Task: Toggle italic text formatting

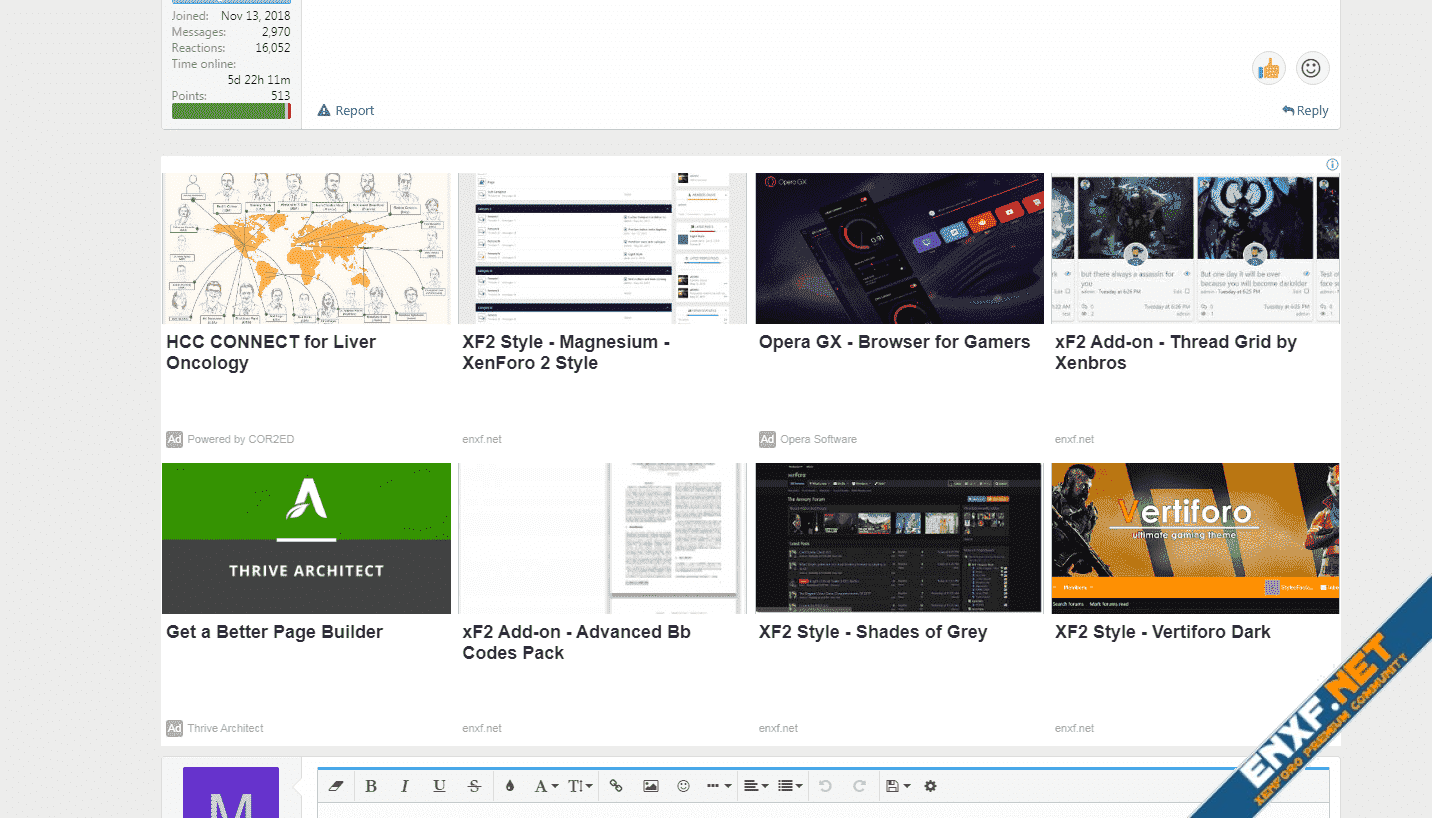Action: (x=405, y=786)
